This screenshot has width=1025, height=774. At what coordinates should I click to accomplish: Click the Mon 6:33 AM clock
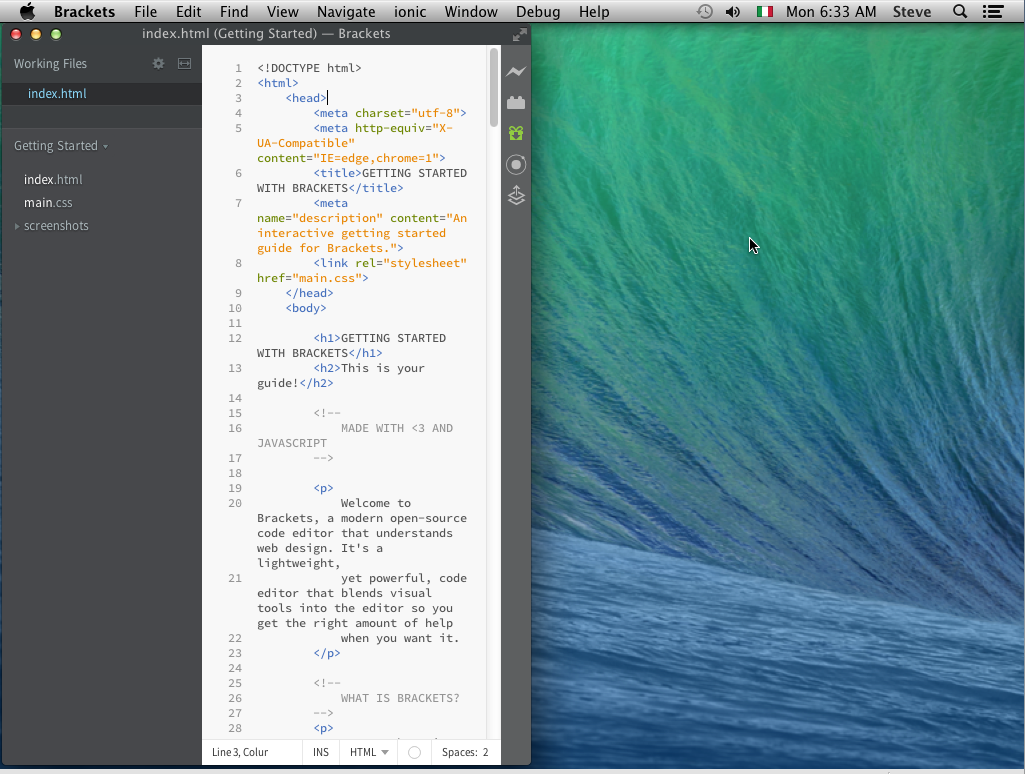pos(831,12)
